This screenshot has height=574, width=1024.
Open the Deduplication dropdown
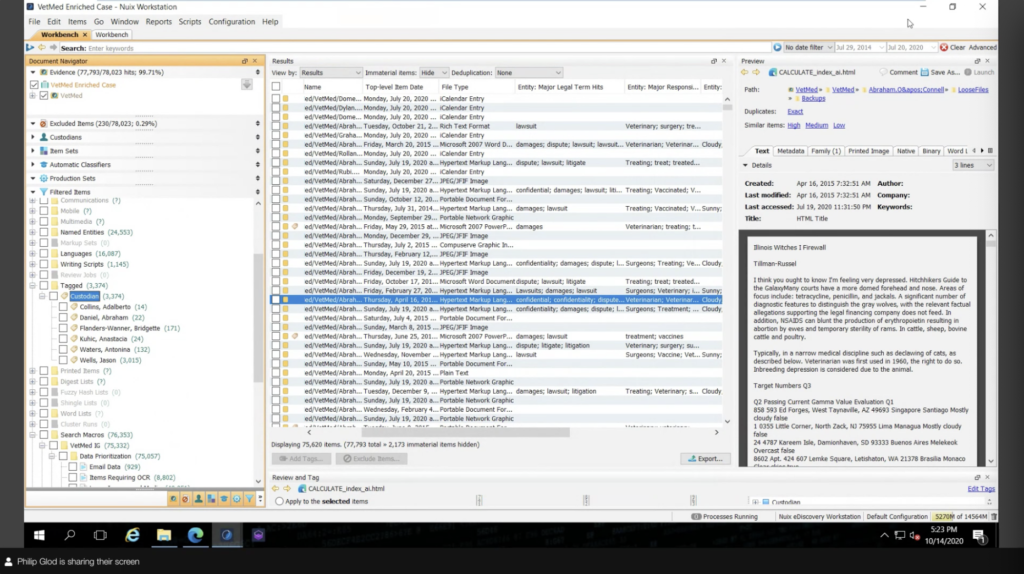[x=528, y=72]
